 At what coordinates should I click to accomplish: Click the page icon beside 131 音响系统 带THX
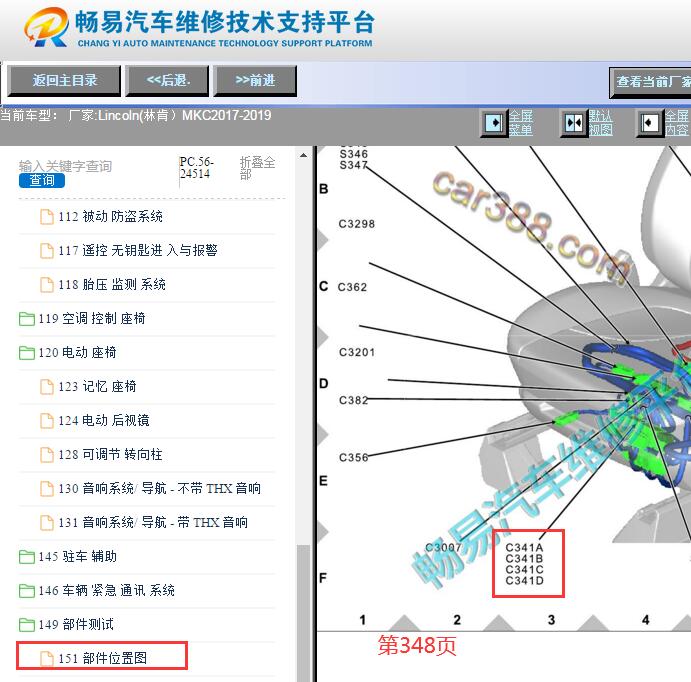click(47, 523)
